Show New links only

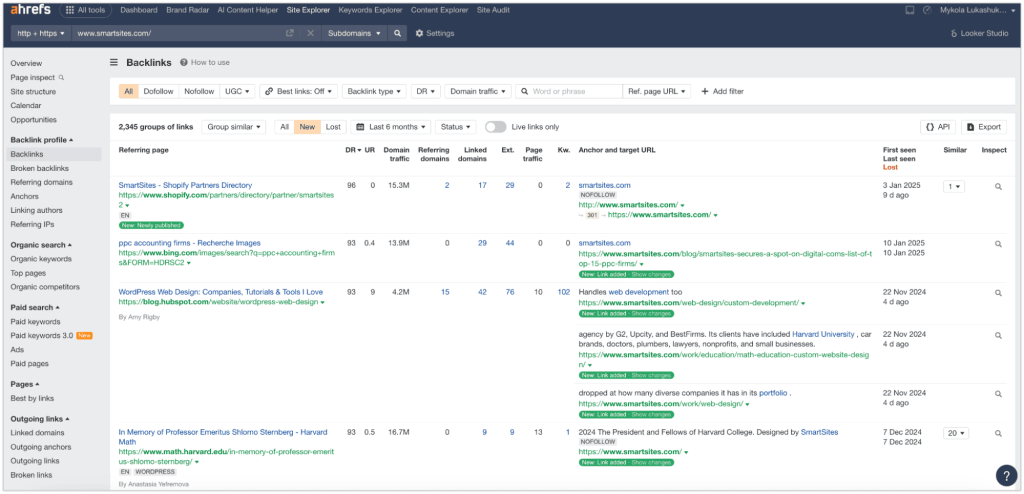307,127
